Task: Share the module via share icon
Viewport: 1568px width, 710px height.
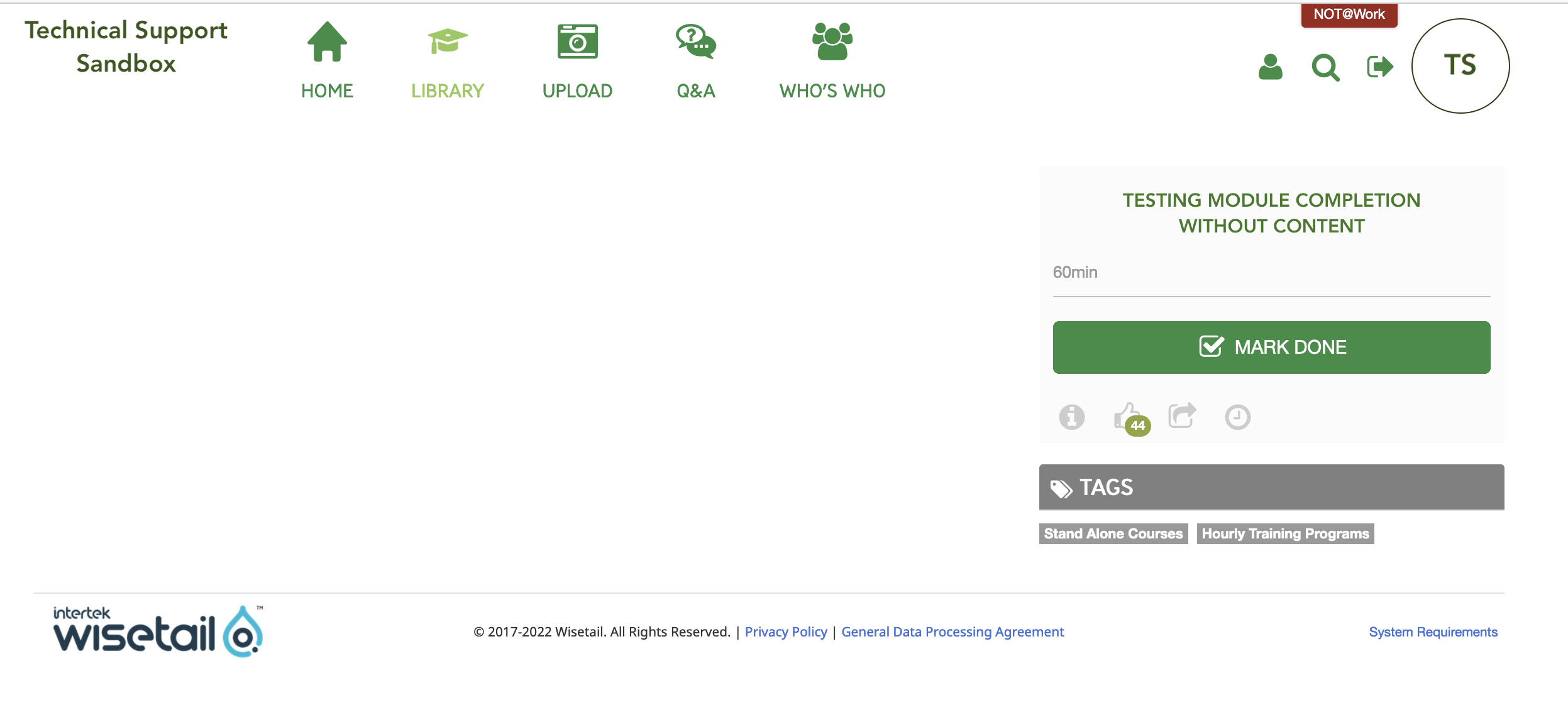Action: point(1182,415)
